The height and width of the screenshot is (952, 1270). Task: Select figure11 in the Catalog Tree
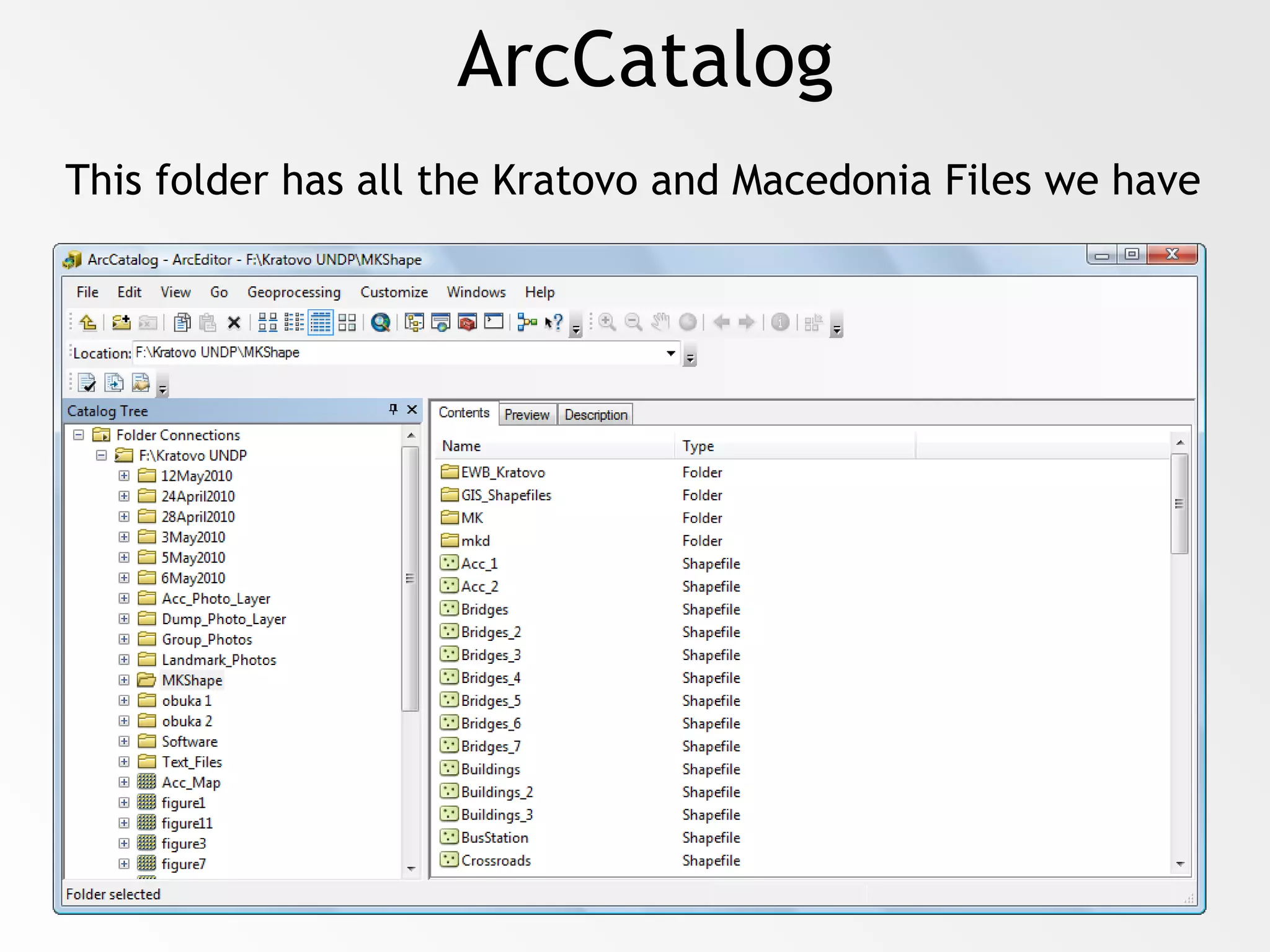point(187,823)
